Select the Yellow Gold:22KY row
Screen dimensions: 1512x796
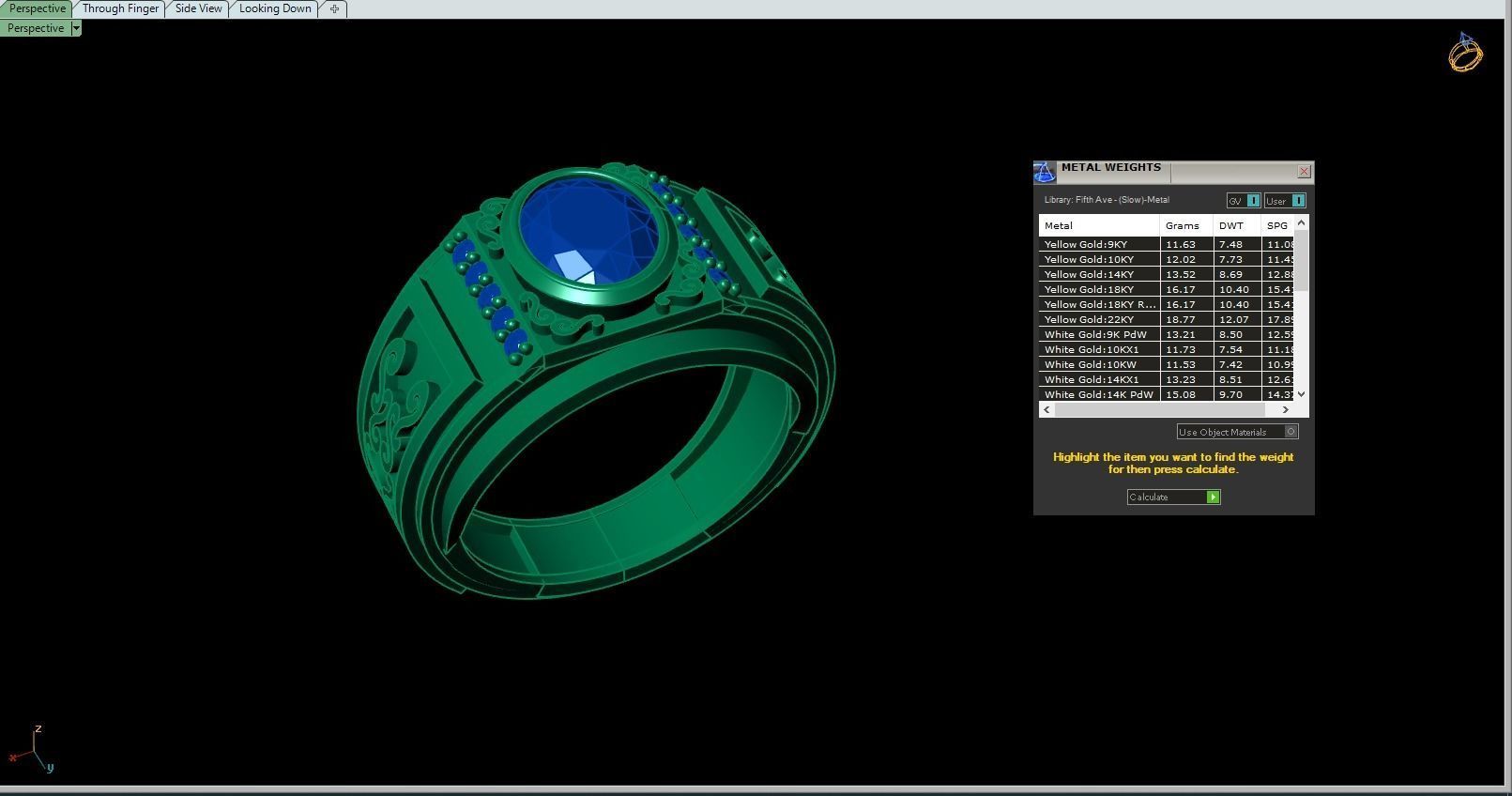point(1167,319)
